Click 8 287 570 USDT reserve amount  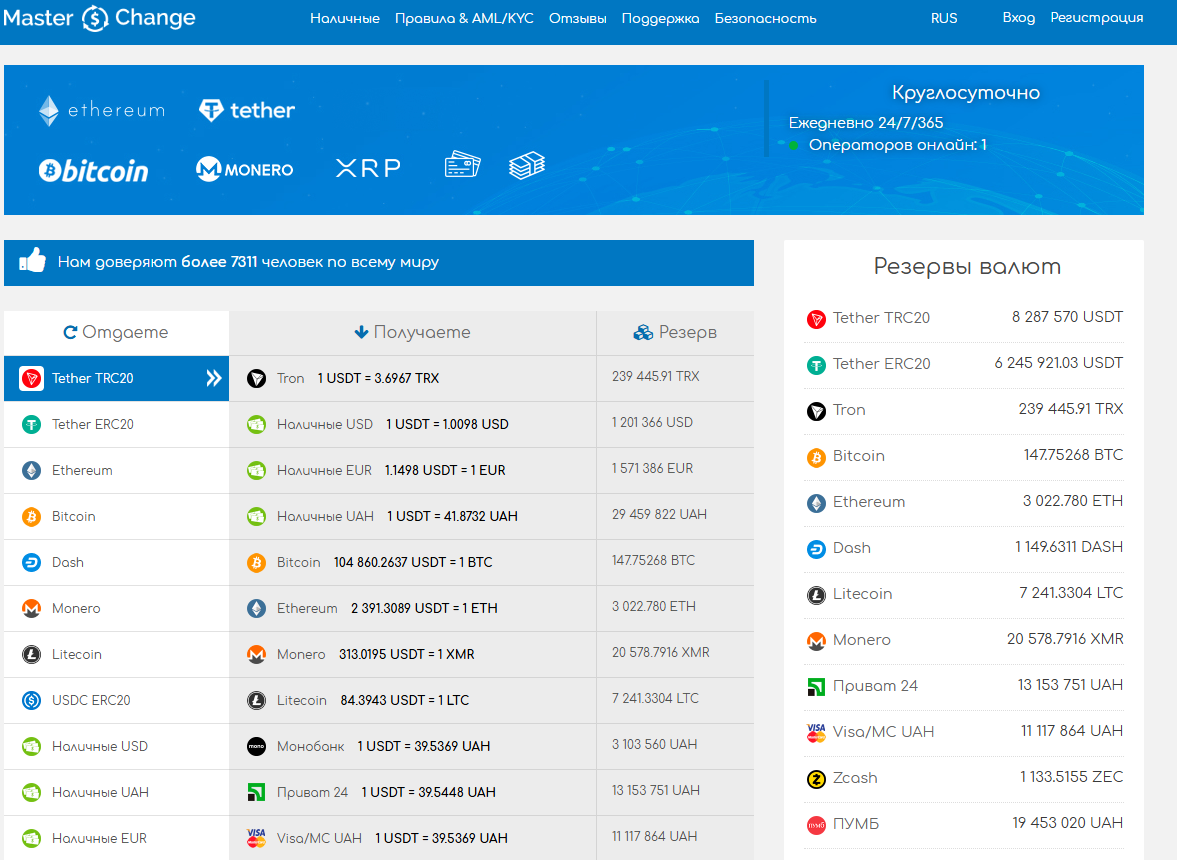(x=1067, y=317)
